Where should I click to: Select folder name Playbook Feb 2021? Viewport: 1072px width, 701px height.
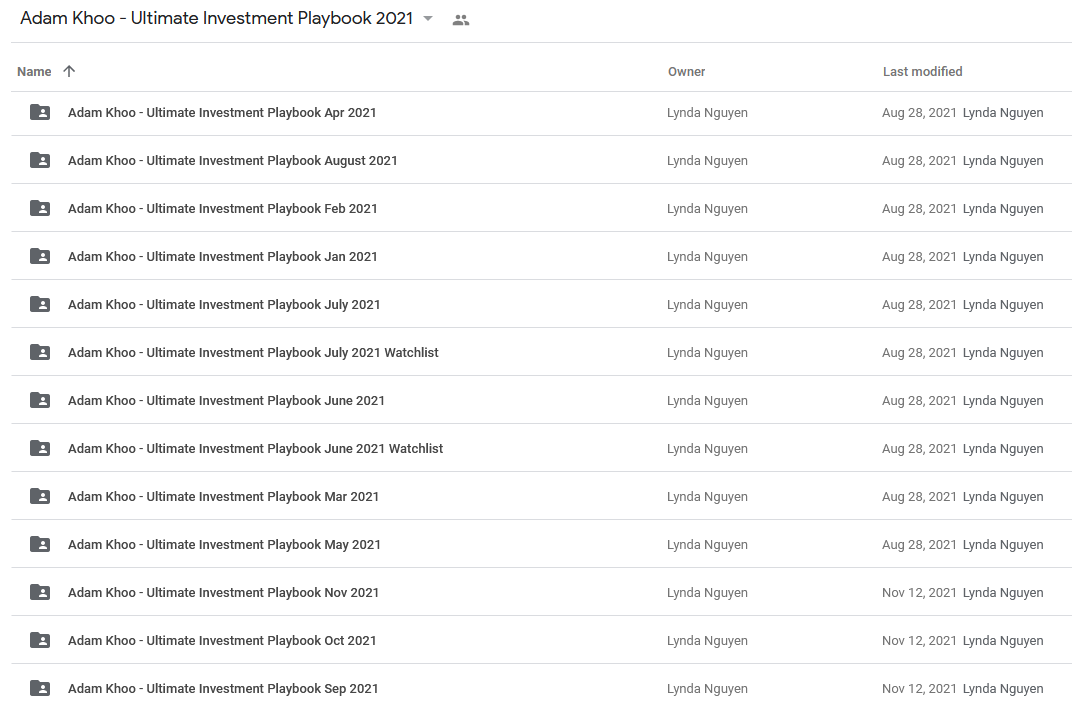(223, 209)
